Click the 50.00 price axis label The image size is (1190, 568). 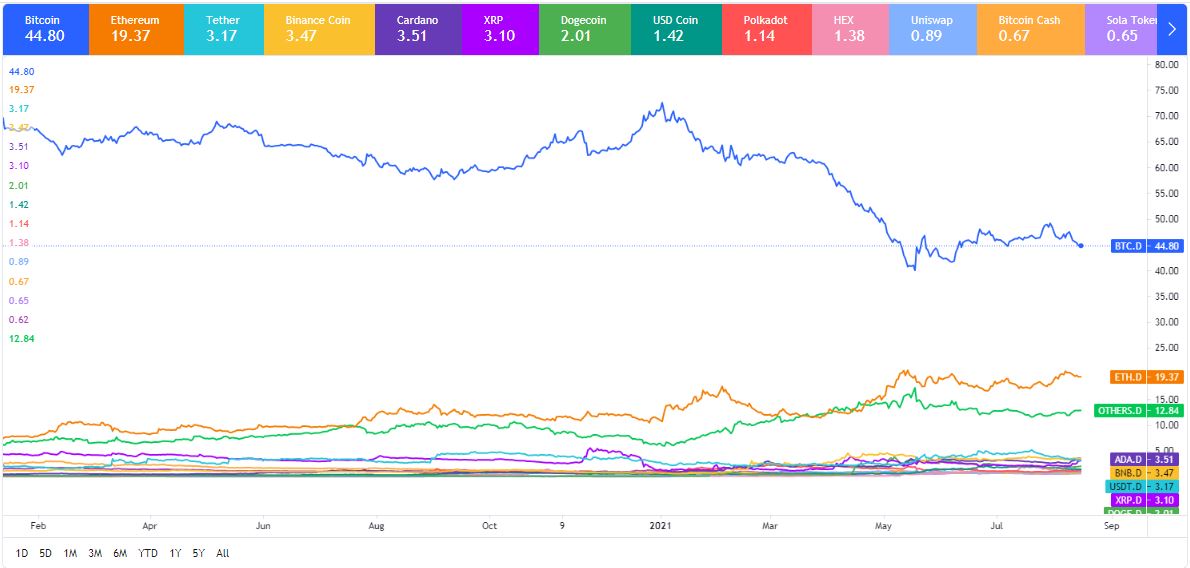pyautogui.click(x=1165, y=219)
